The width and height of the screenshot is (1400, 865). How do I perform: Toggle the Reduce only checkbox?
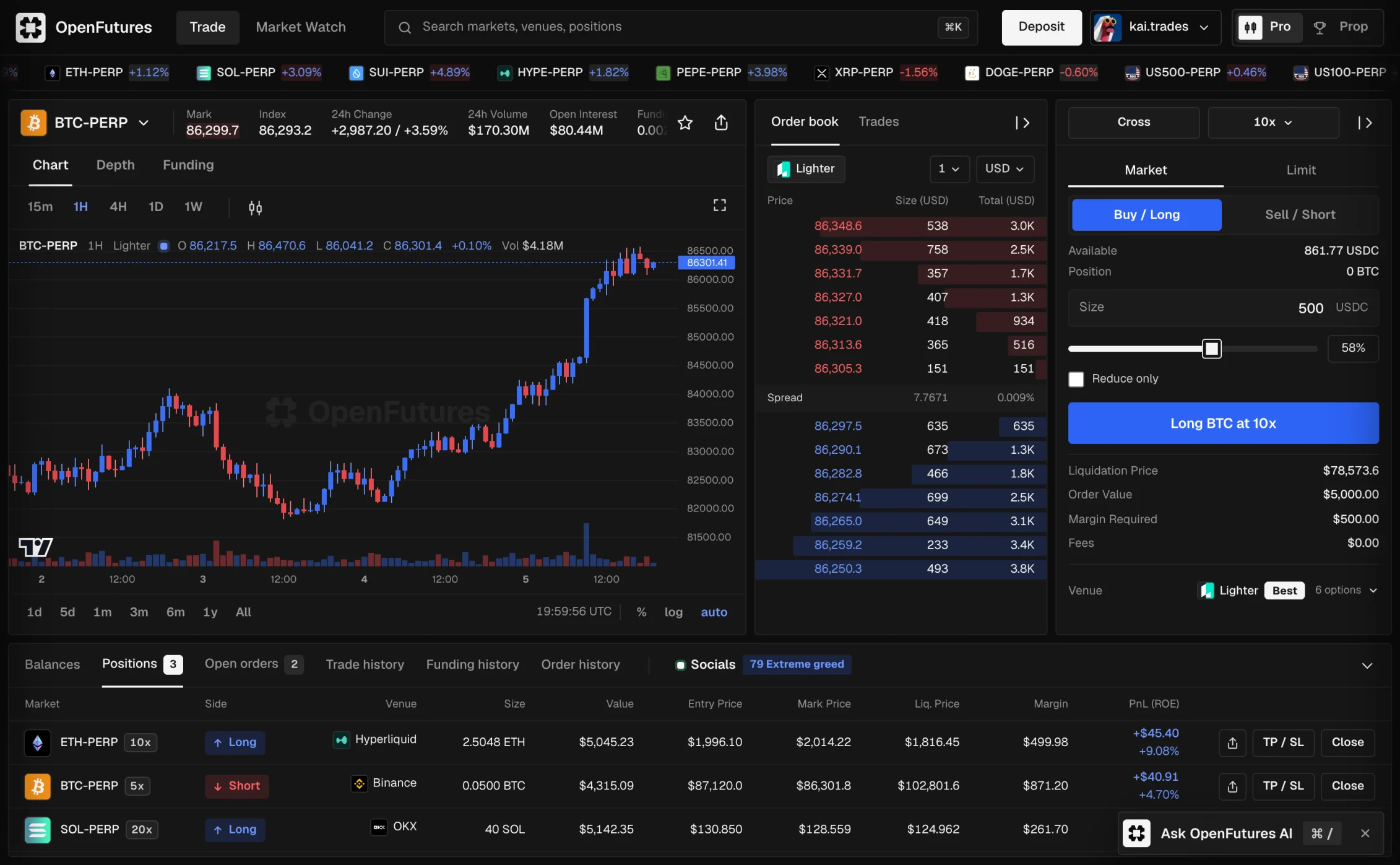(x=1076, y=379)
